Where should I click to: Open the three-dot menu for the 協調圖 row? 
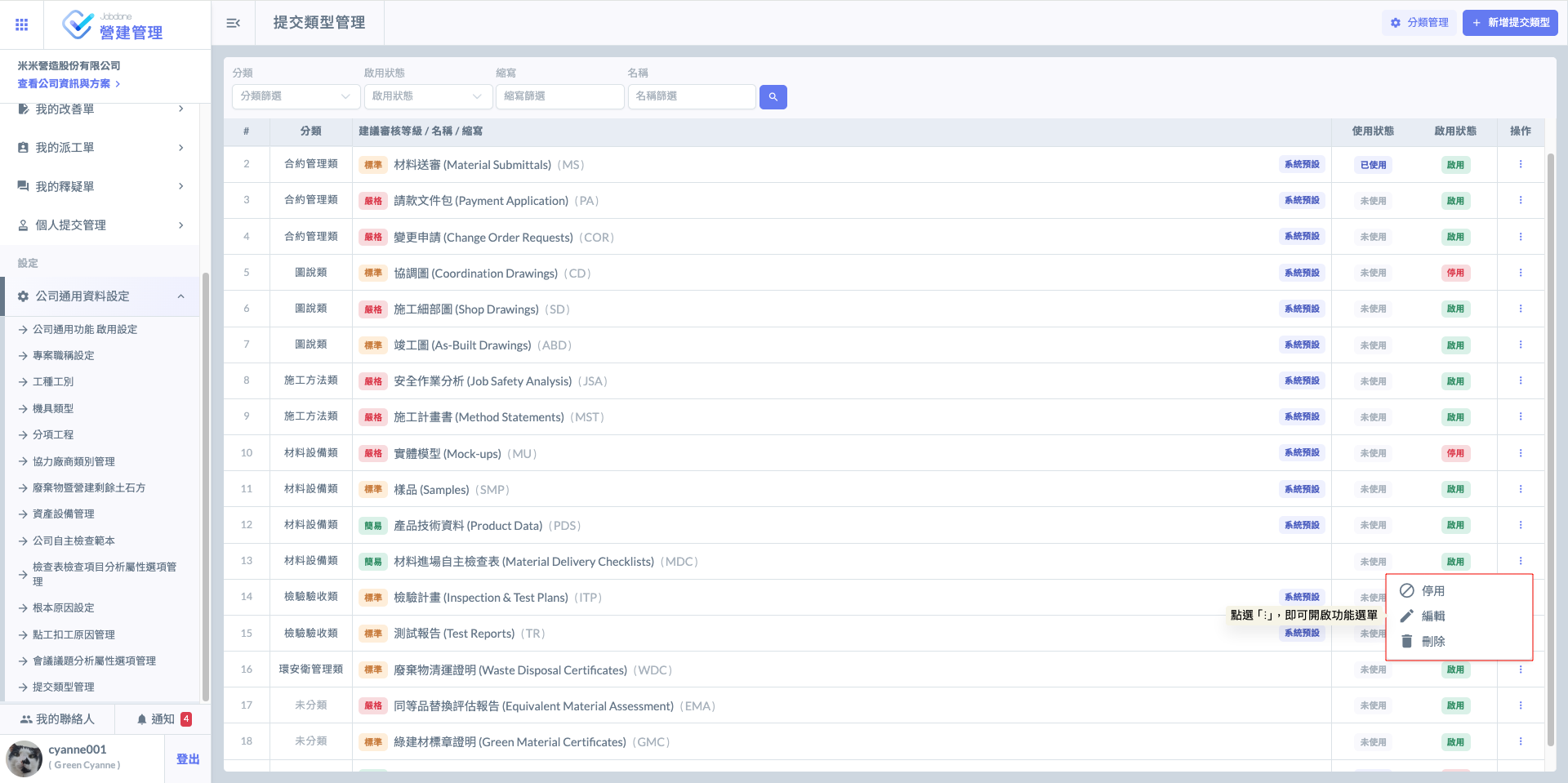point(1520,273)
